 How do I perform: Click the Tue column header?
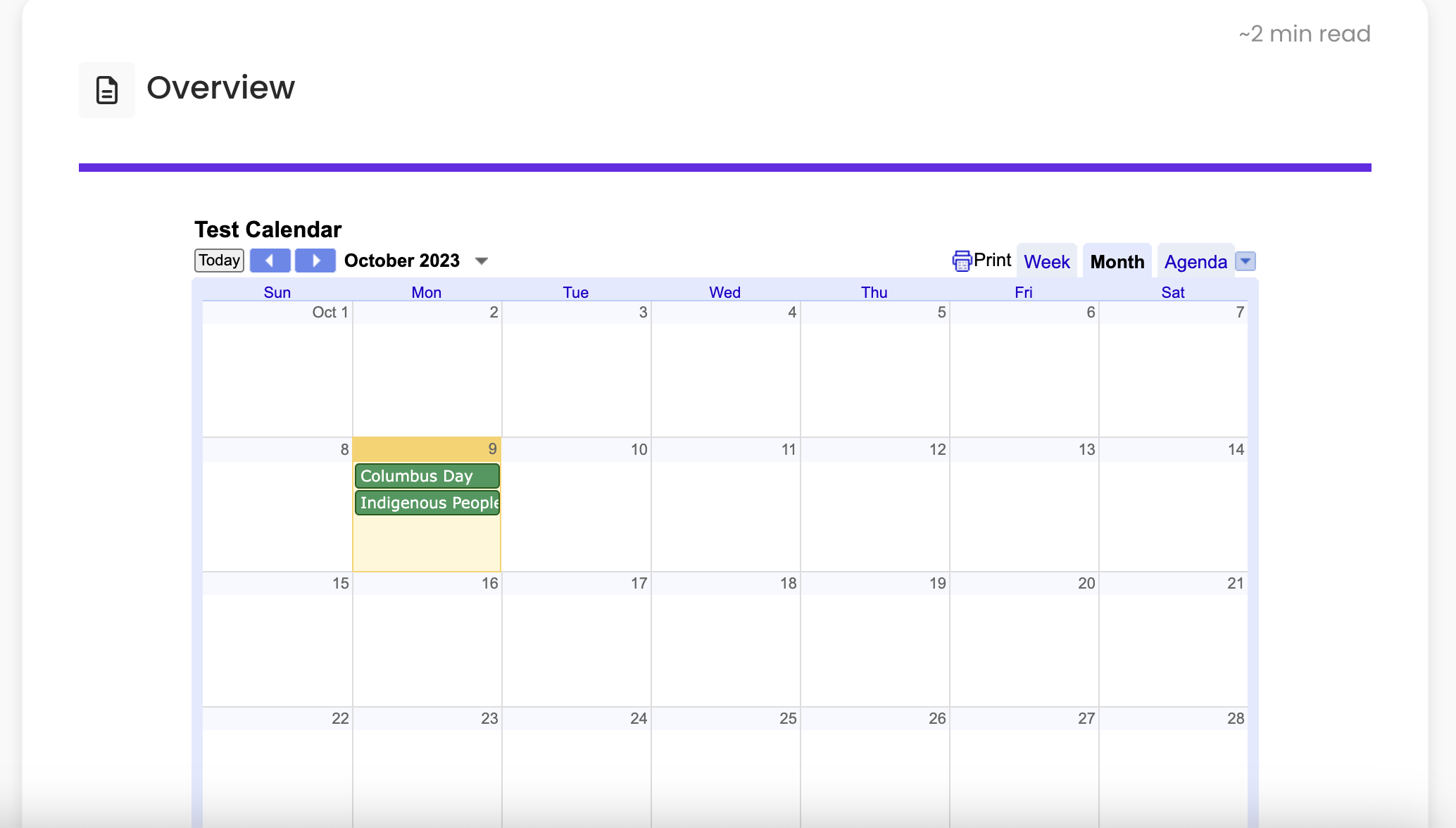point(576,292)
